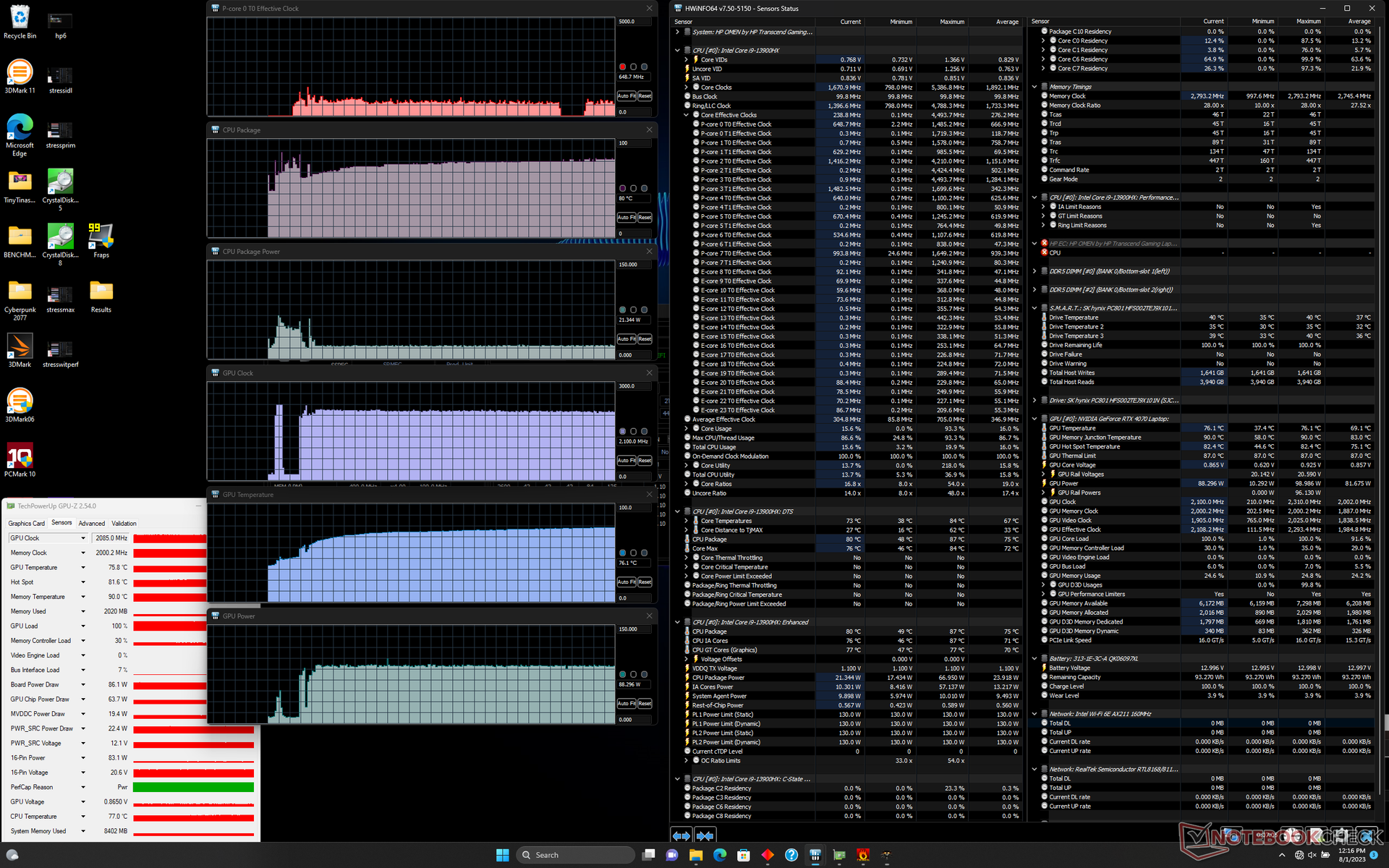
Task: Select the GPU Hot Spot Temperature row
Action: pos(1205,446)
